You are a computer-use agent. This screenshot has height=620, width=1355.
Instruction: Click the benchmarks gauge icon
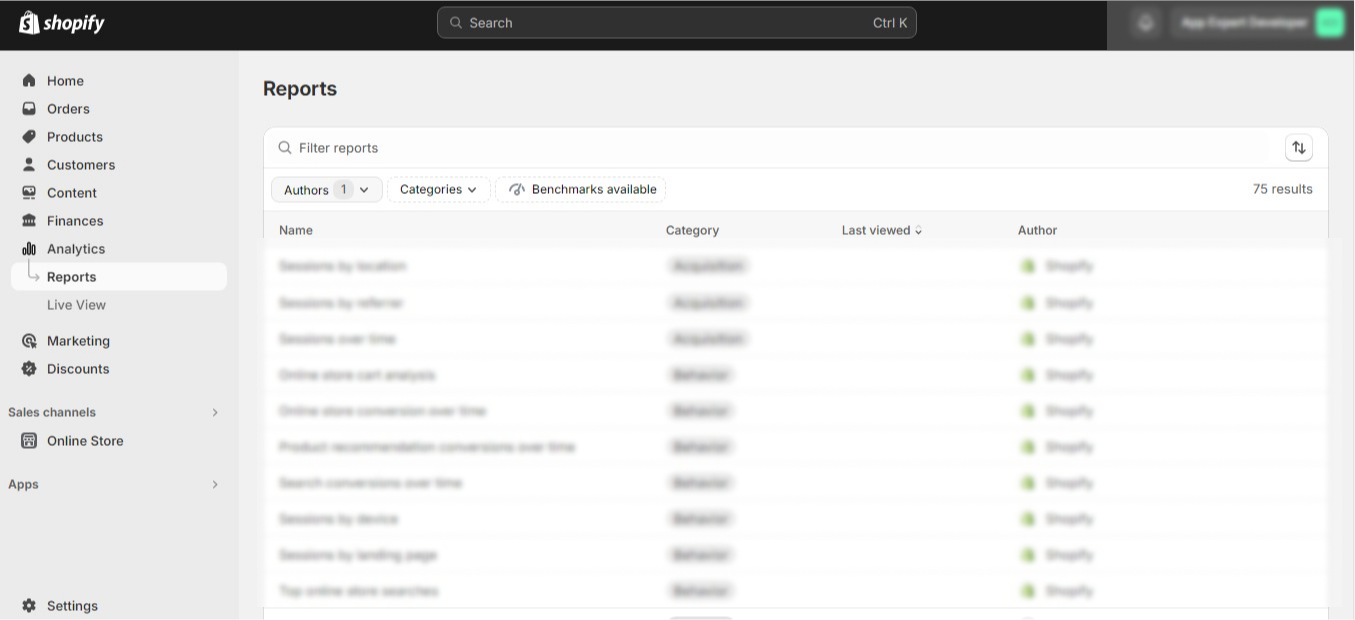click(517, 189)
